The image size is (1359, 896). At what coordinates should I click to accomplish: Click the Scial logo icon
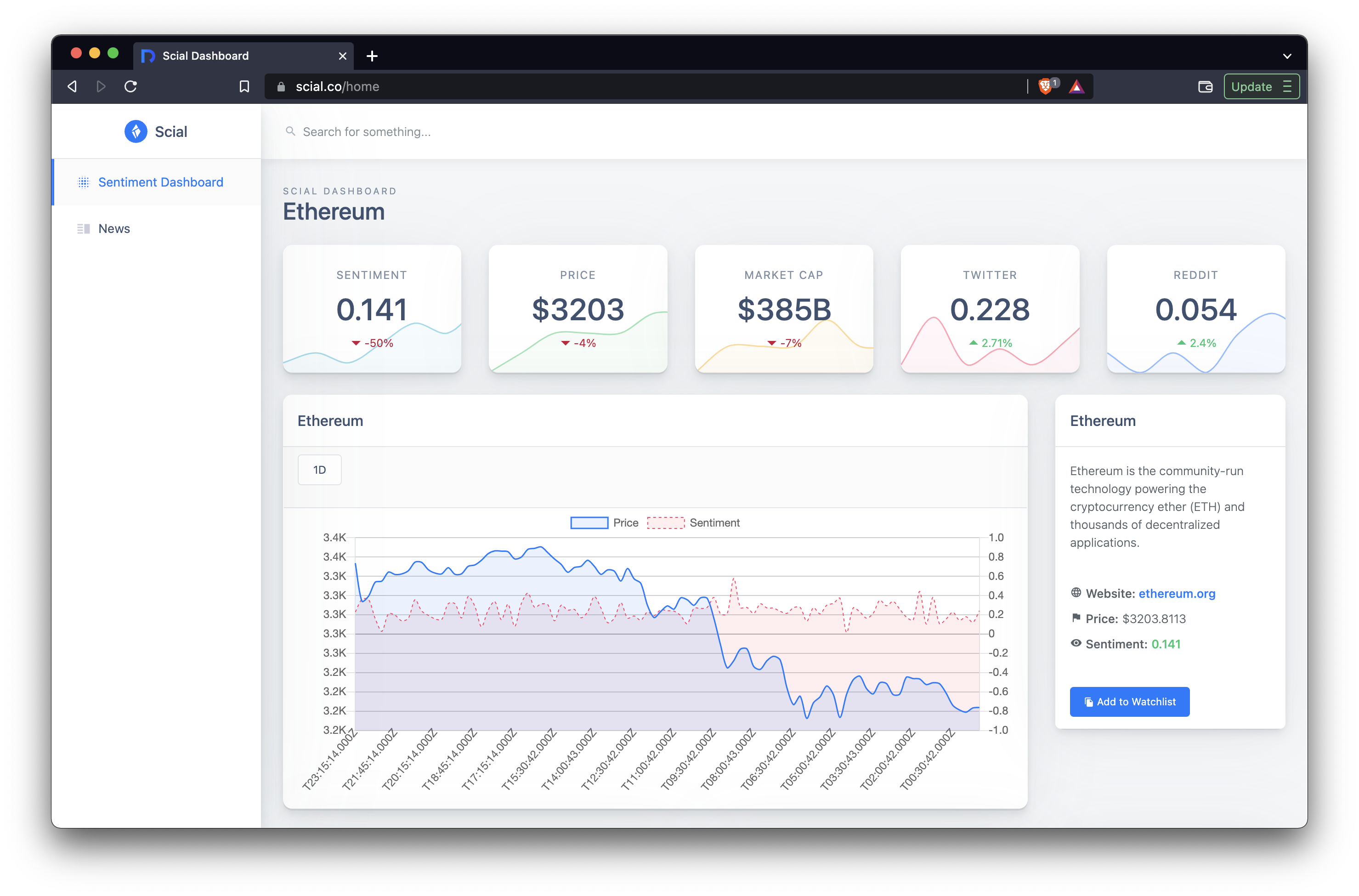[x=136, y=131]
